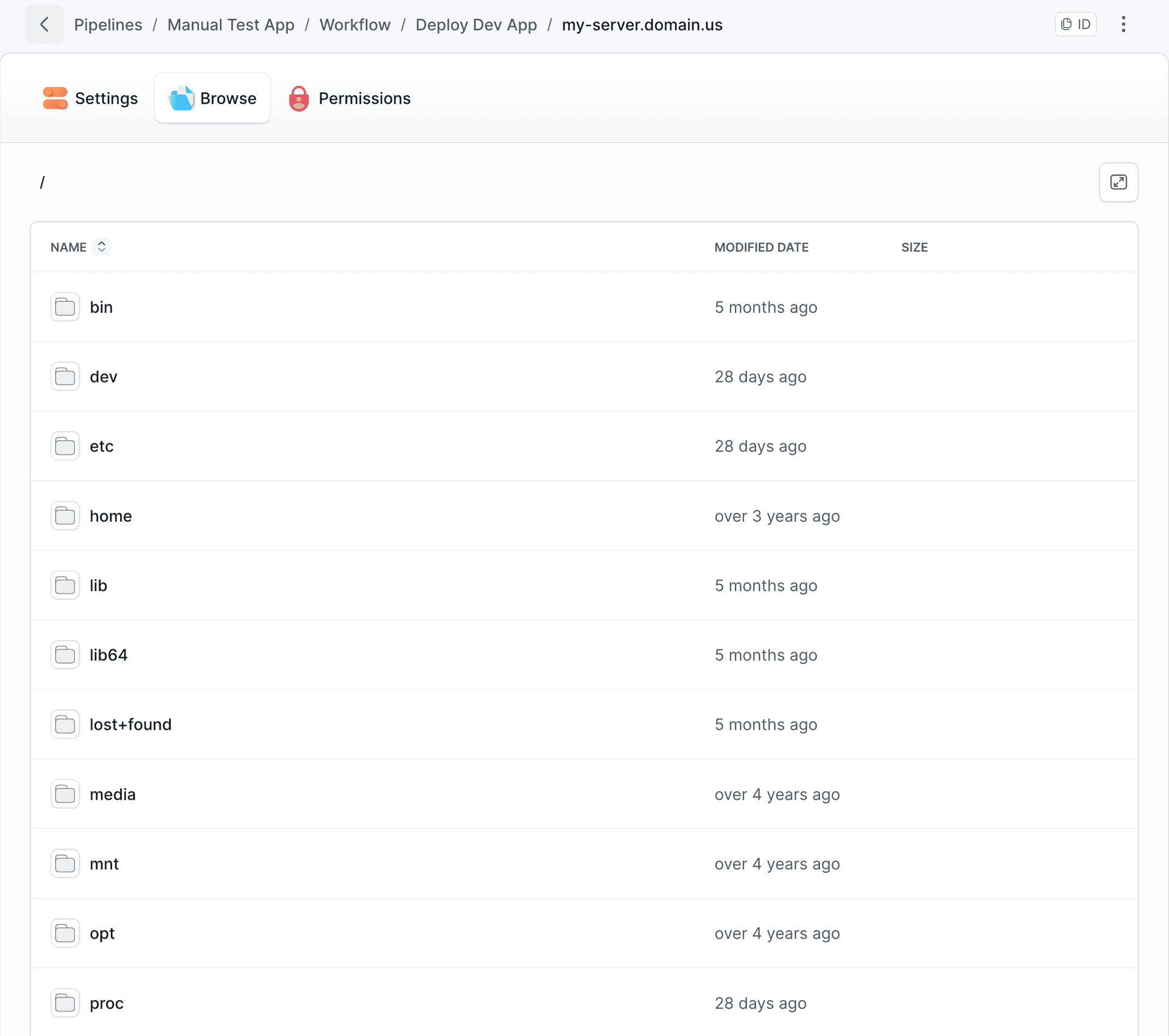Click the my-server.domain.us breadcrumb
Screen dimensions: 1169x1036
click(x=642, y=25)
